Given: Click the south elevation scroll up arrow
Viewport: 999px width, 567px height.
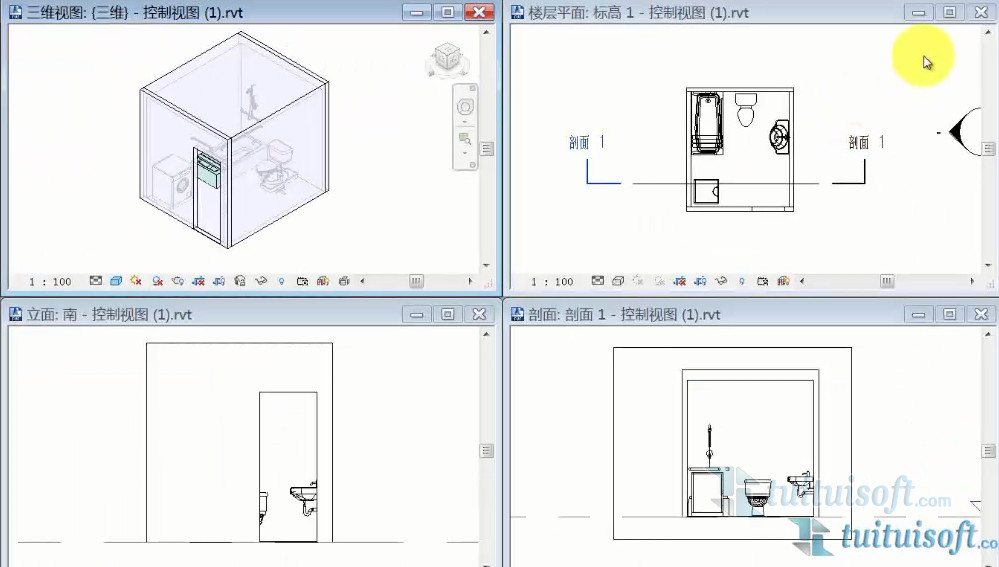Looking at the screenshot, I should 486,334.
